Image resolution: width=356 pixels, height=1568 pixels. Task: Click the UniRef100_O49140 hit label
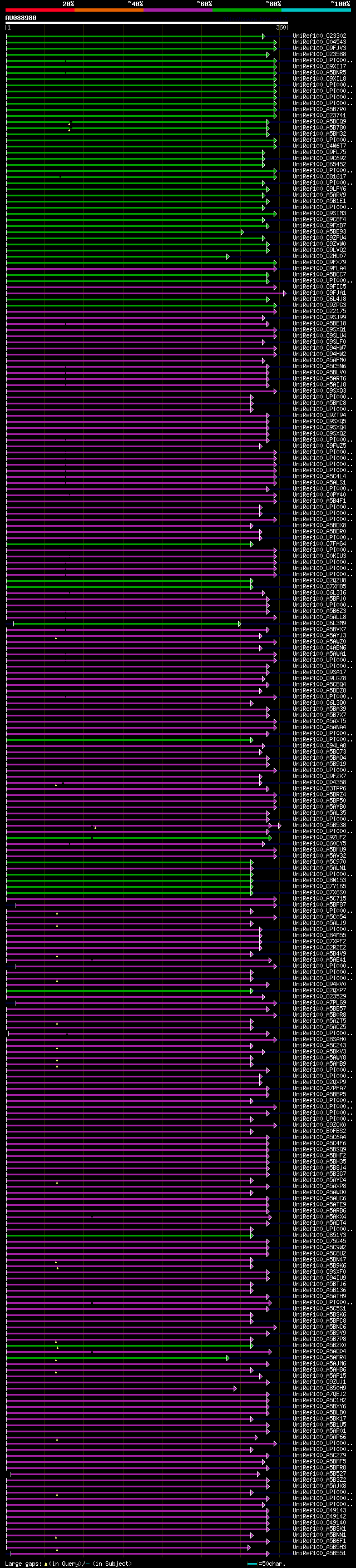(319, 1523)
